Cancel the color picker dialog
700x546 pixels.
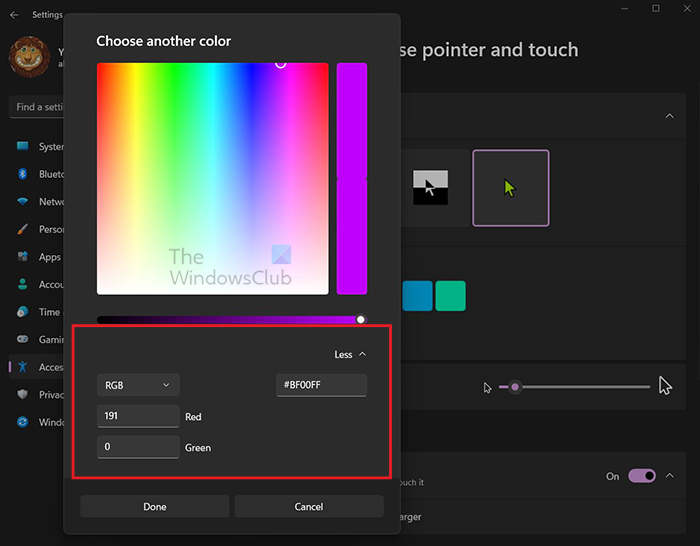pos(308,507)
